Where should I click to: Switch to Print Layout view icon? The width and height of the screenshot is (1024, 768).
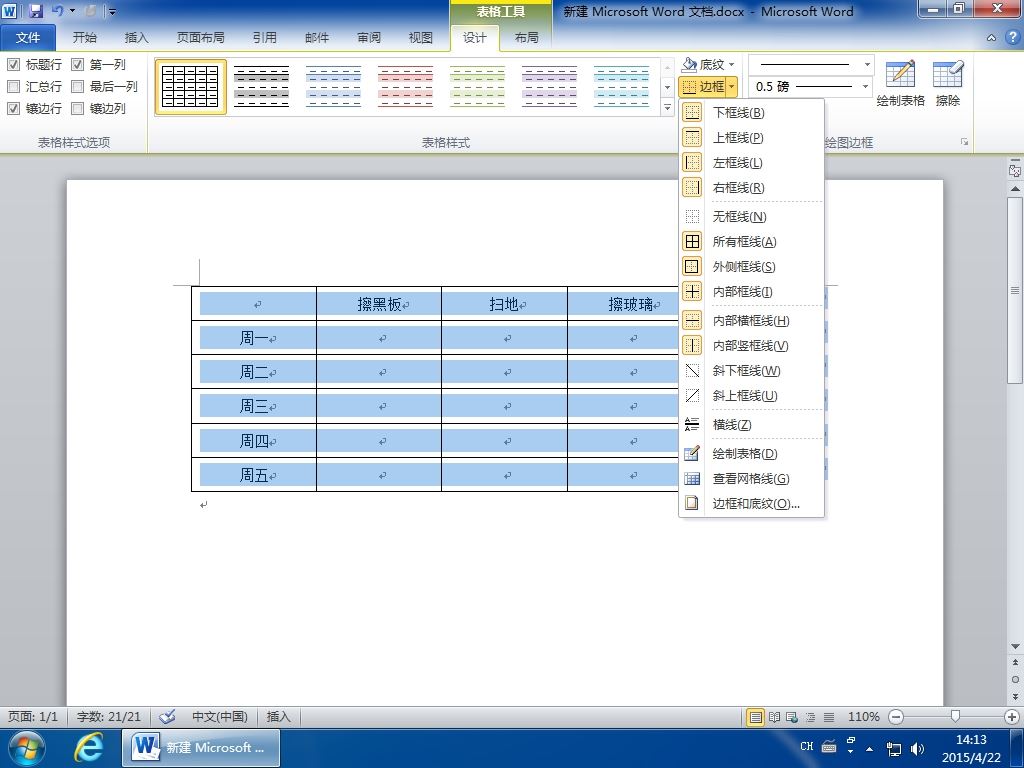click(756, 717)
